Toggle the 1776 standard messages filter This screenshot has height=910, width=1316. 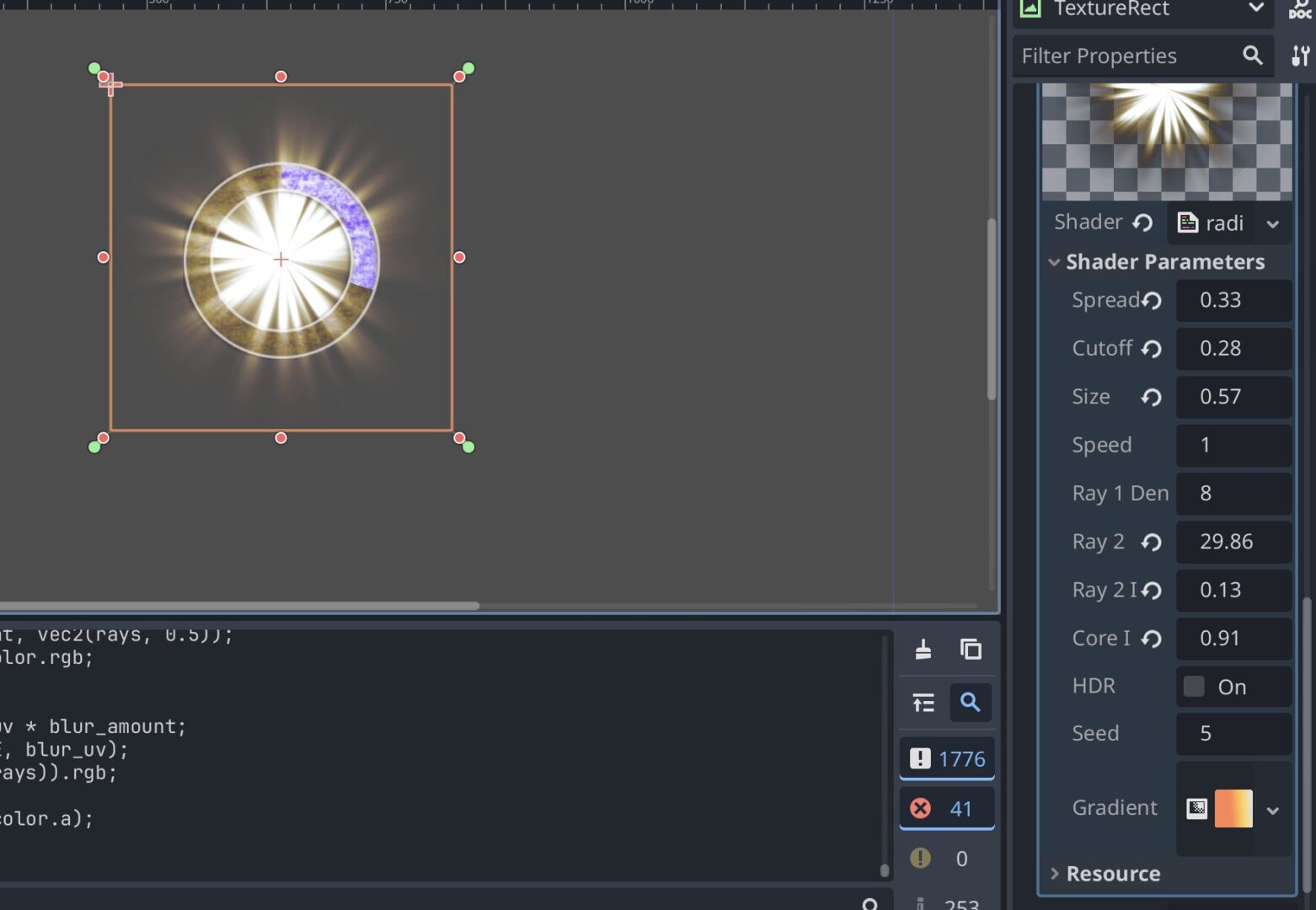pyautogui.click(x=947, y=759)
